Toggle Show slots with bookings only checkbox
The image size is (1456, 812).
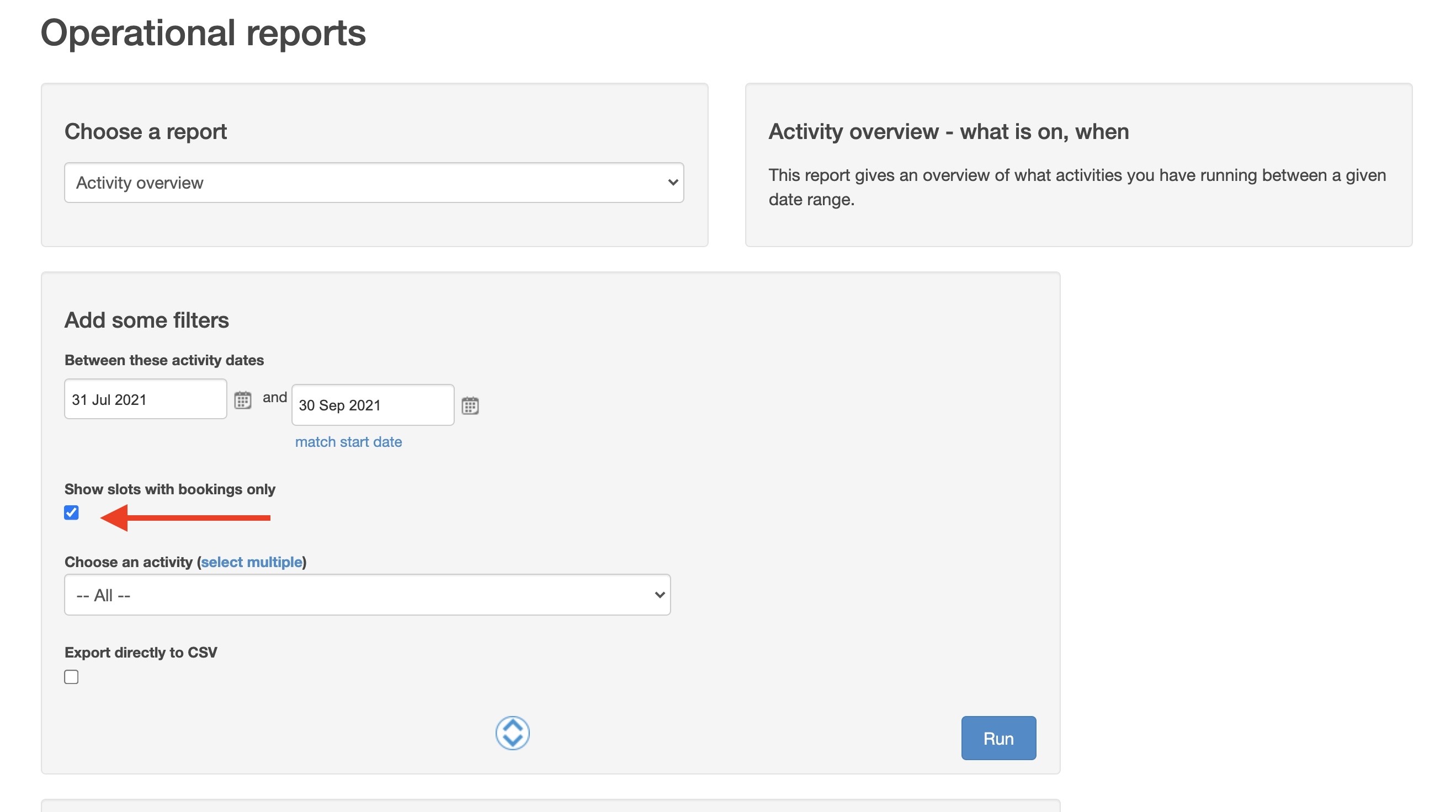(x=71, y=512)
